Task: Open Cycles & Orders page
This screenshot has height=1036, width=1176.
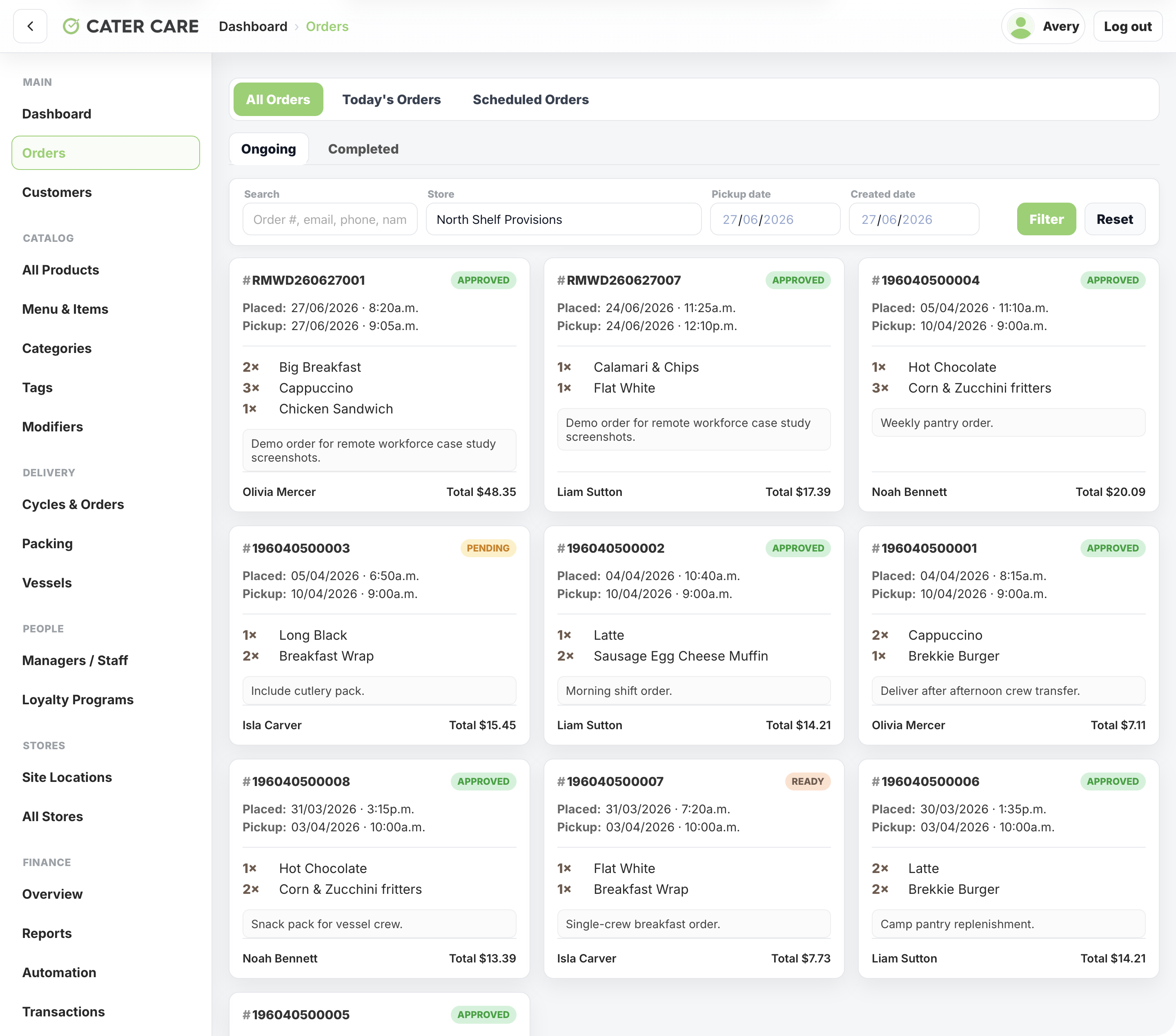Action: [106, 504]
